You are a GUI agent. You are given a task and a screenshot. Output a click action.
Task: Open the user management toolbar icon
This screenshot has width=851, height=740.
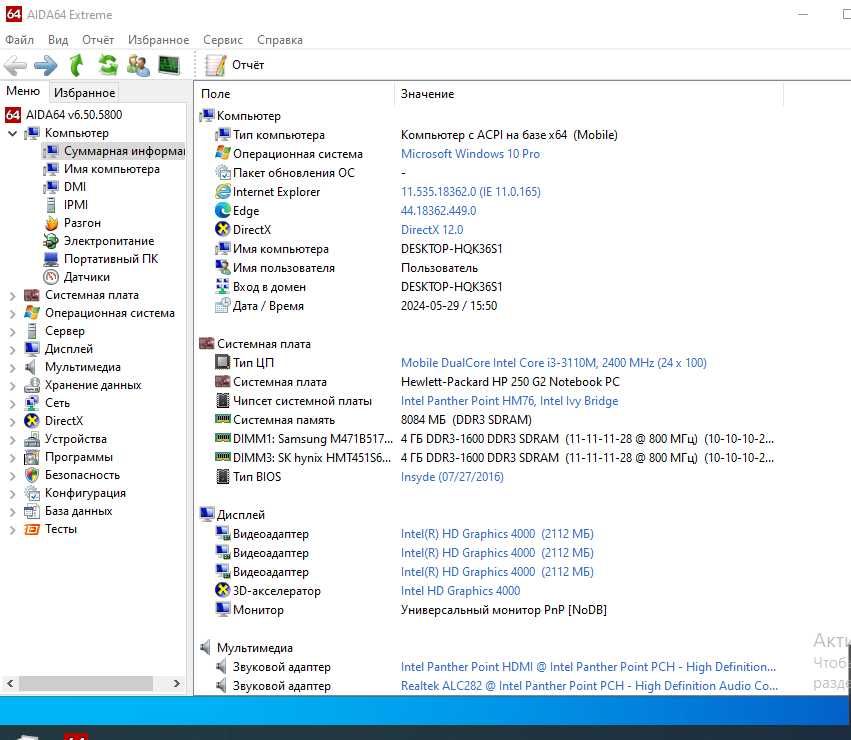pyautogui.click(x=138, y=65)
